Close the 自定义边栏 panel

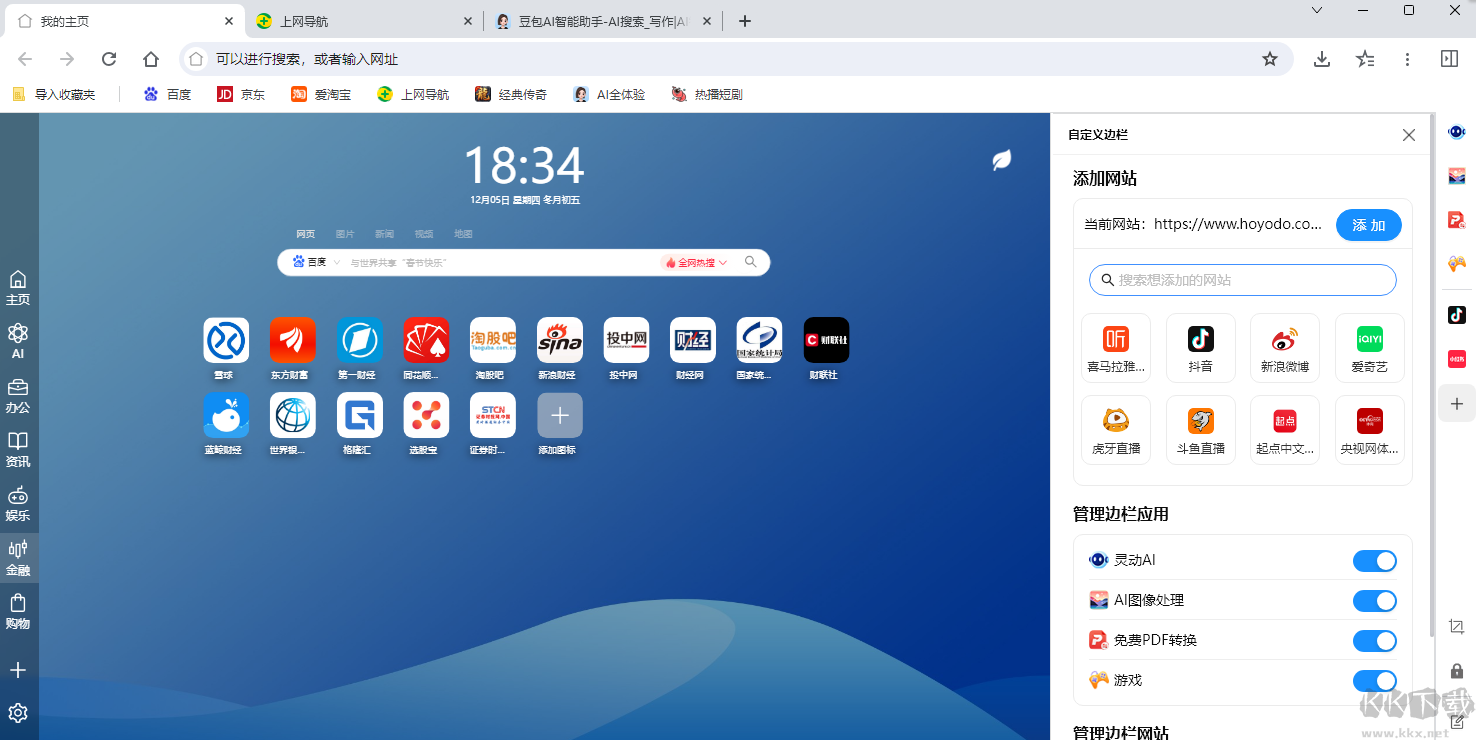click(x=1409, y=135)
